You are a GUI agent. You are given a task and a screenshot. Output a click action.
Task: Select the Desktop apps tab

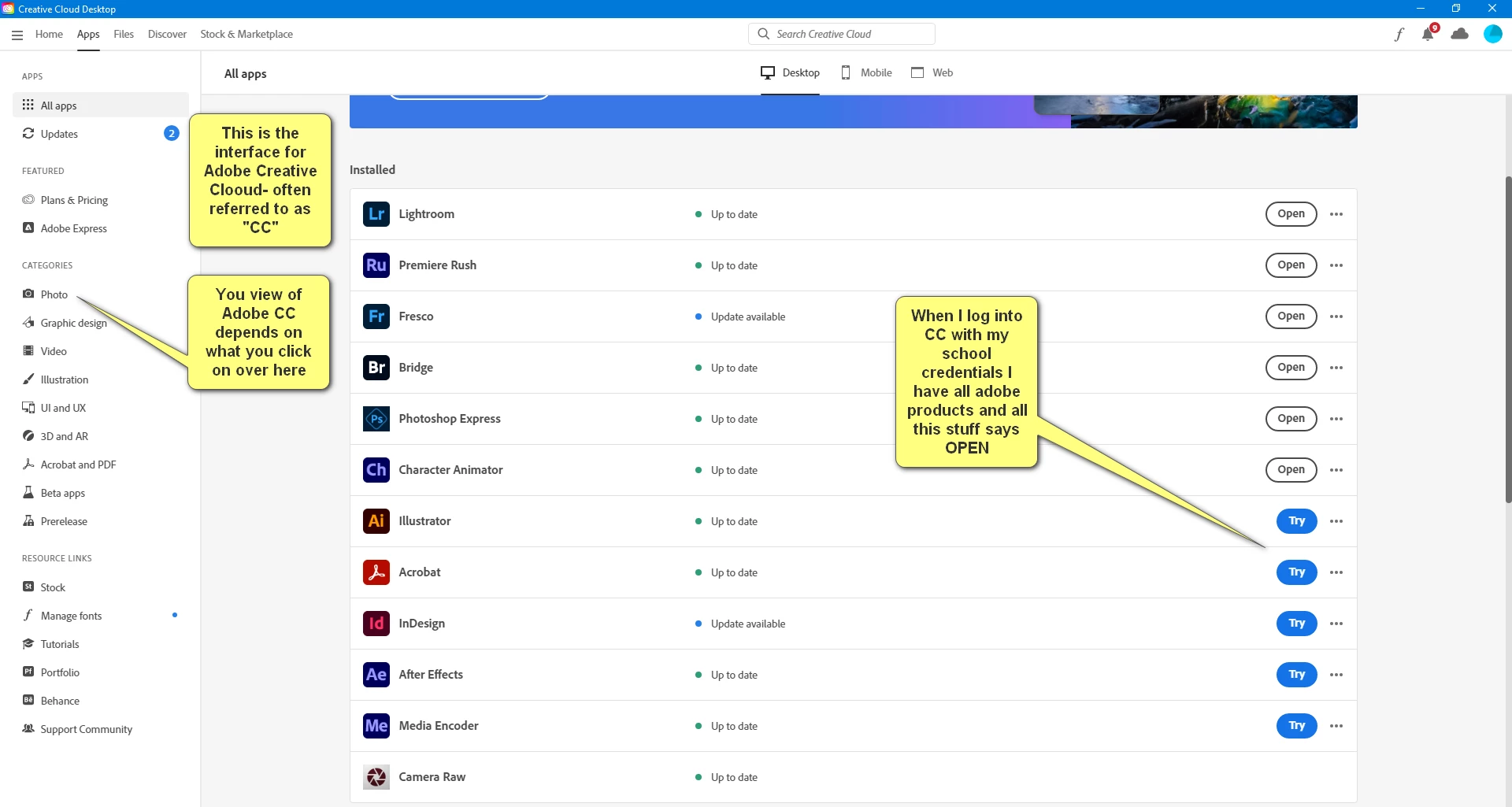point(790,72)
